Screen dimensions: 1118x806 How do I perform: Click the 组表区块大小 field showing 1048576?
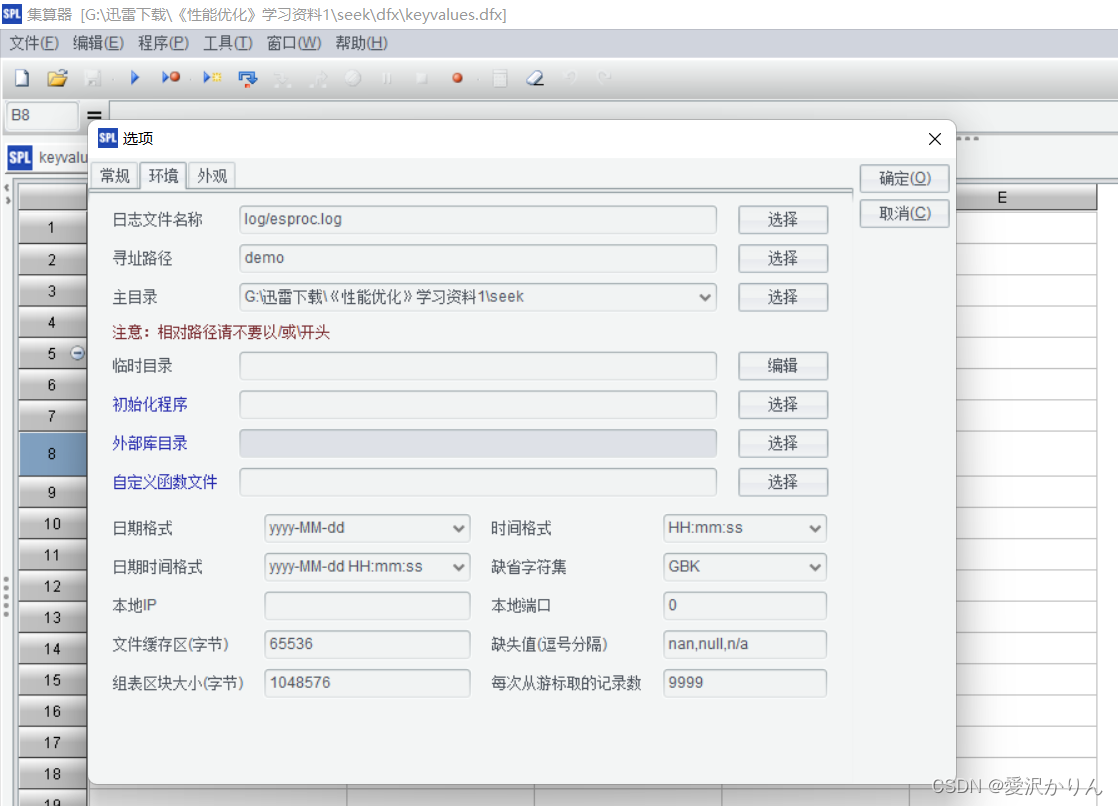pyautogui.click(x=367, y=683)
